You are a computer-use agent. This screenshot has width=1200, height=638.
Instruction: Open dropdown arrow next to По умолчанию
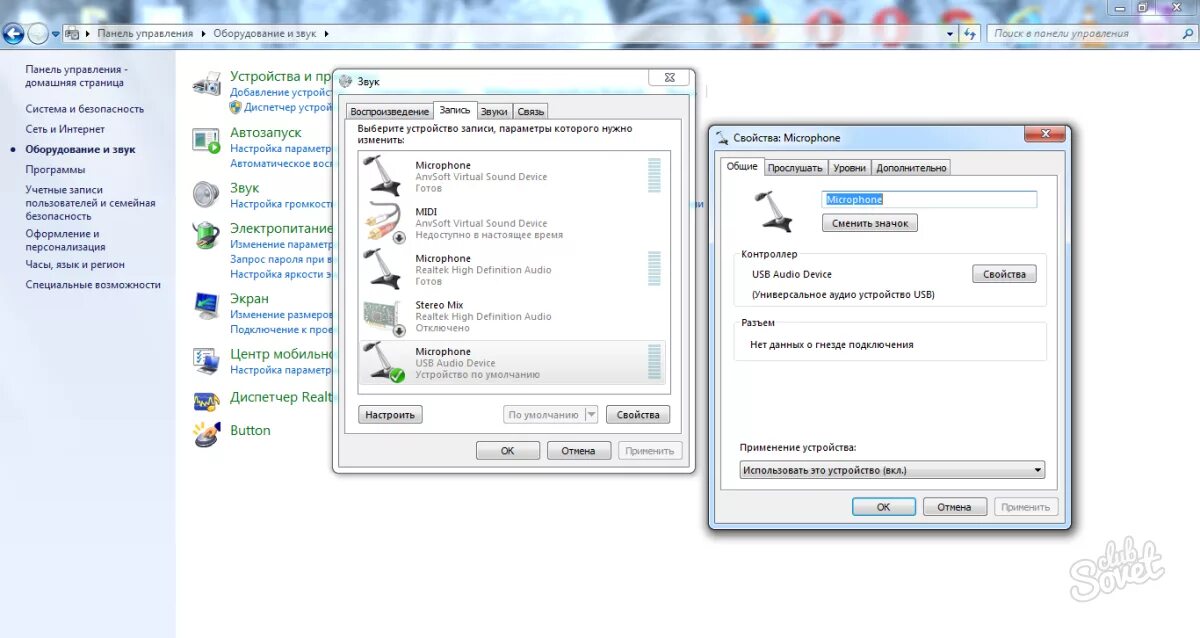point(590,414)
